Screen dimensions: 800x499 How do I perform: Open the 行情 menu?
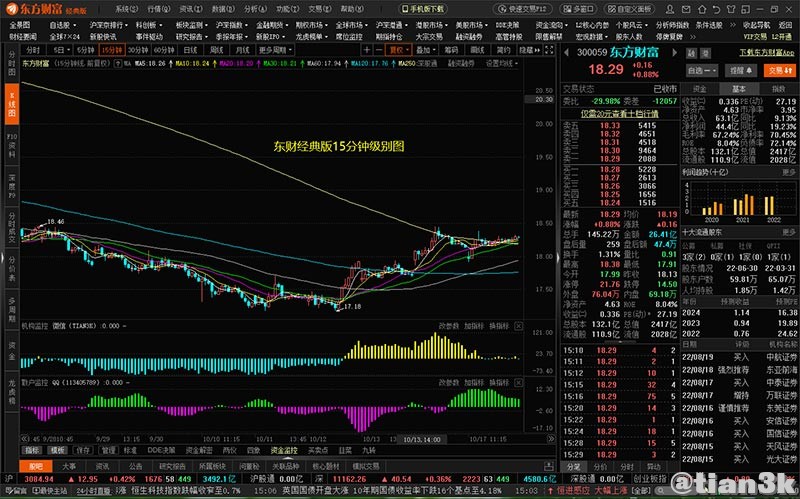point(158,9)
